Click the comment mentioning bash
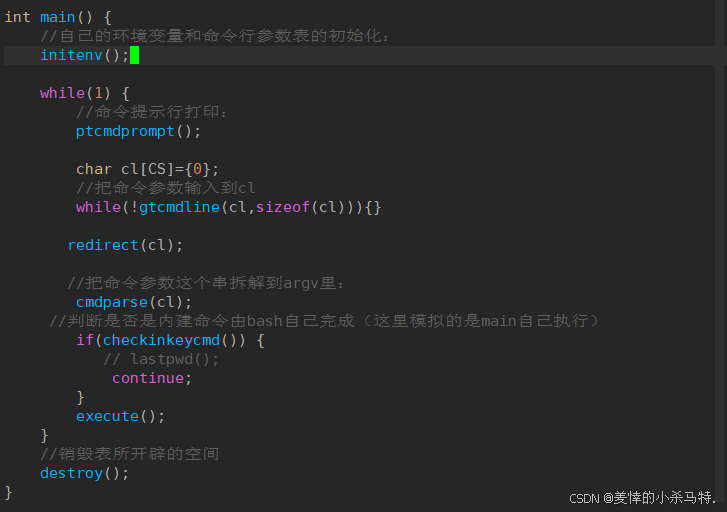 325,321
